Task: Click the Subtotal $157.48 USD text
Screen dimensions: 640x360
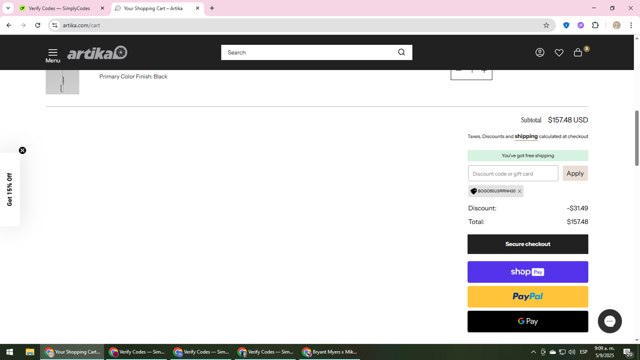Action: click(554, 120)
